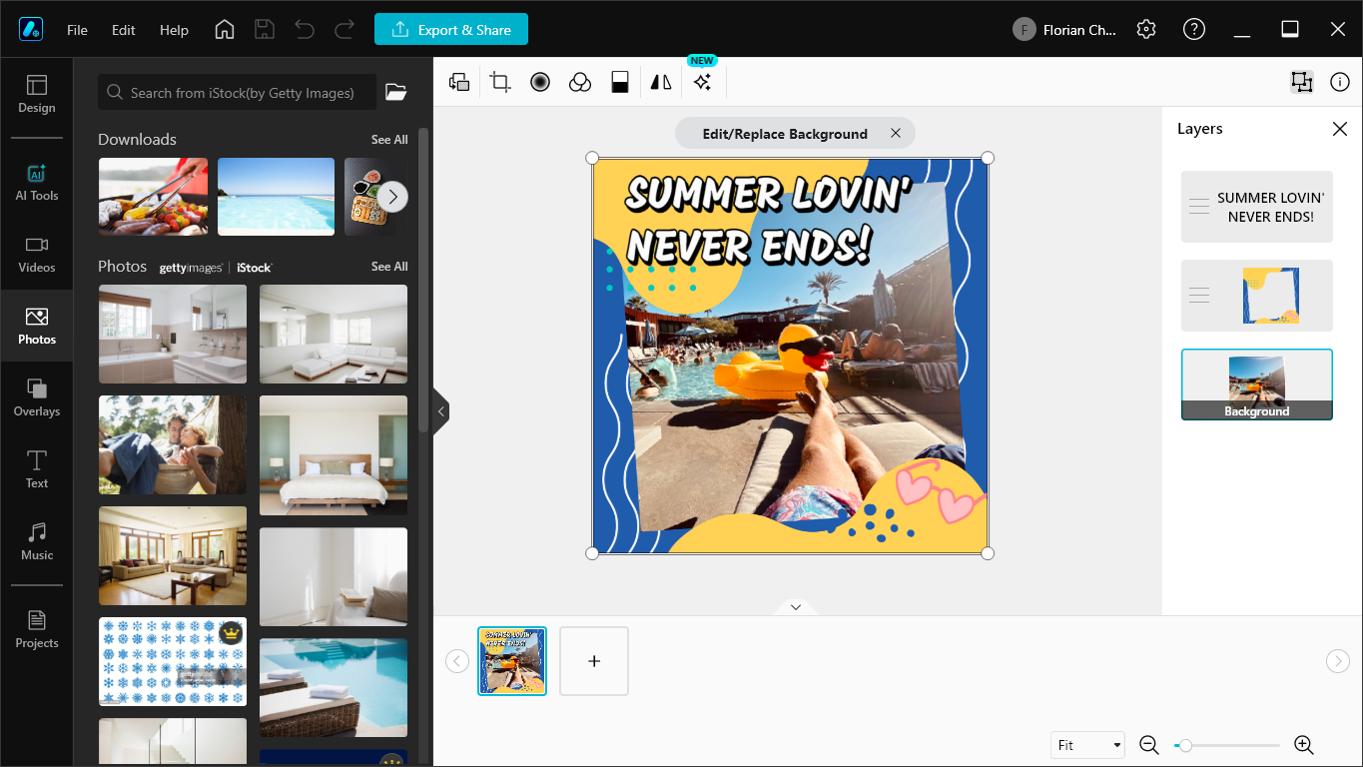
Task: Select the Crop tool in the toolbar
Action: coord(499,81)
